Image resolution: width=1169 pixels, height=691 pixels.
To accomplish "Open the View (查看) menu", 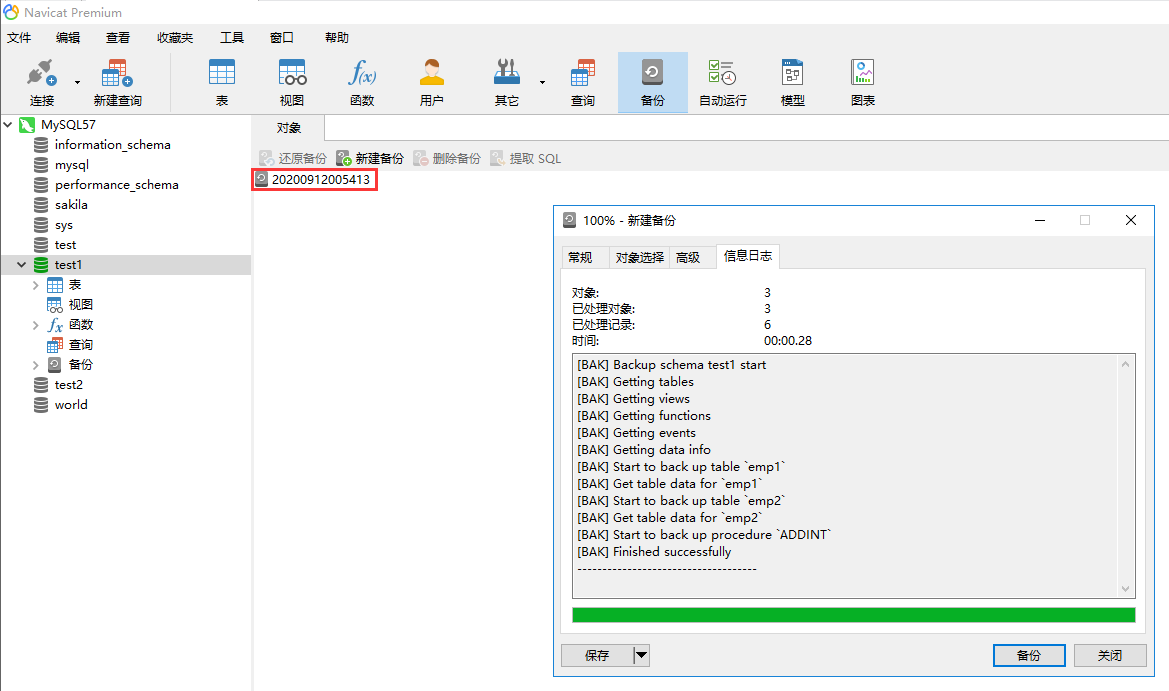I will point(118,37).
